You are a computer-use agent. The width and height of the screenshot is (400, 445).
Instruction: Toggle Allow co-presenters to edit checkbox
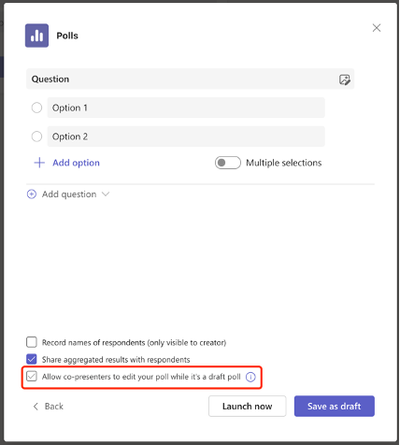(x=32, y=376)
